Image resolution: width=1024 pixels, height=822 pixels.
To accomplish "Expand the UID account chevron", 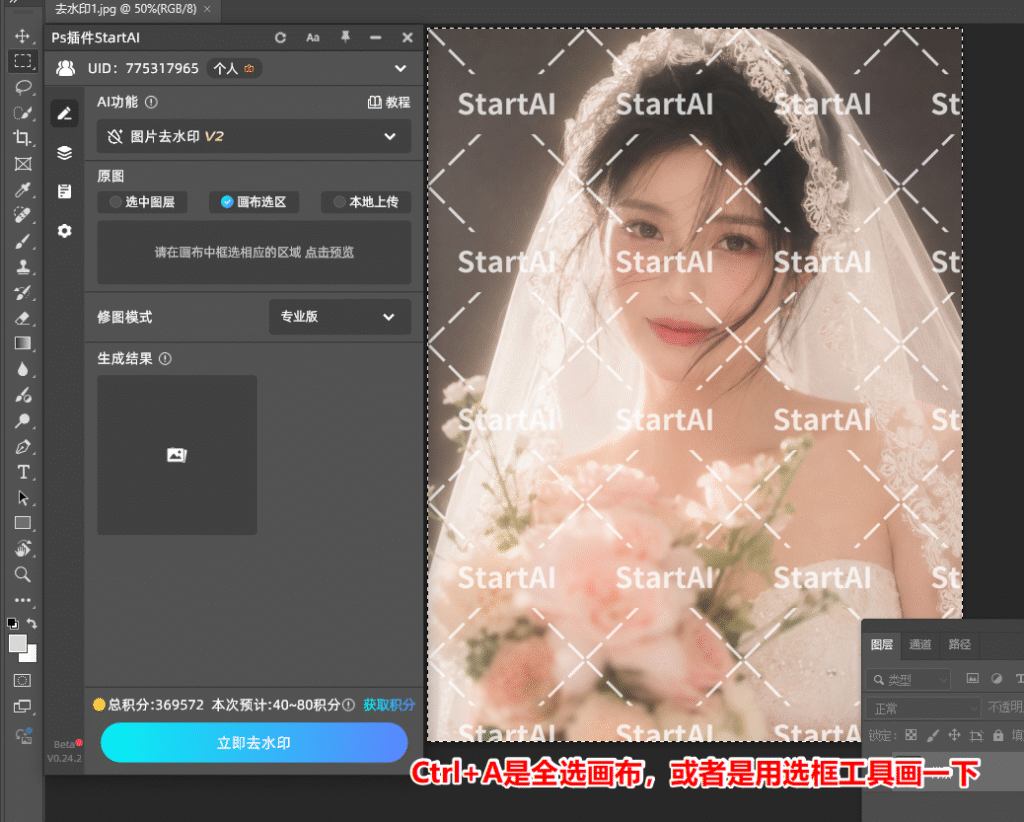I will [400, 68].
